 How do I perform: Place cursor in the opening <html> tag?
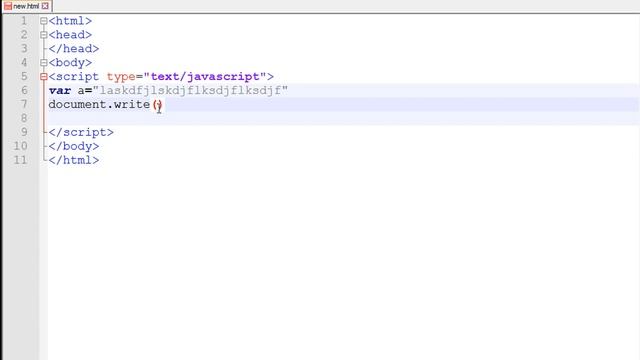coord(70,21)
